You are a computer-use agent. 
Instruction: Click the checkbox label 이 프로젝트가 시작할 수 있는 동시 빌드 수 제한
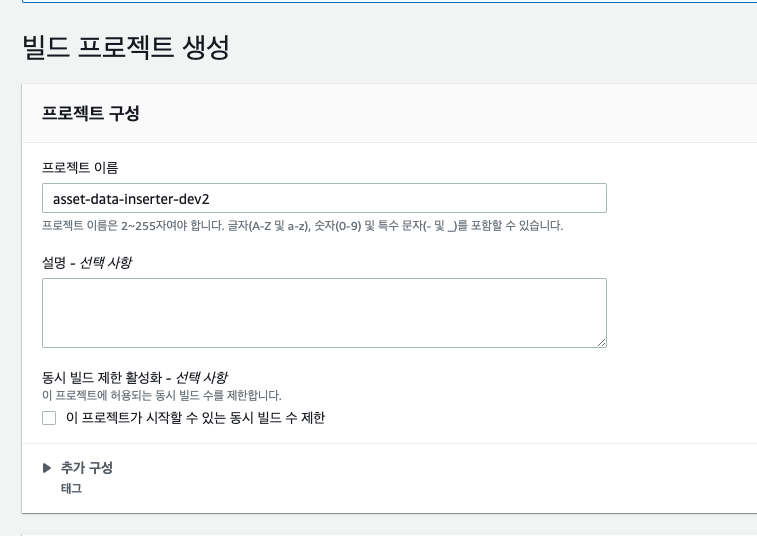tap(195, 418)
